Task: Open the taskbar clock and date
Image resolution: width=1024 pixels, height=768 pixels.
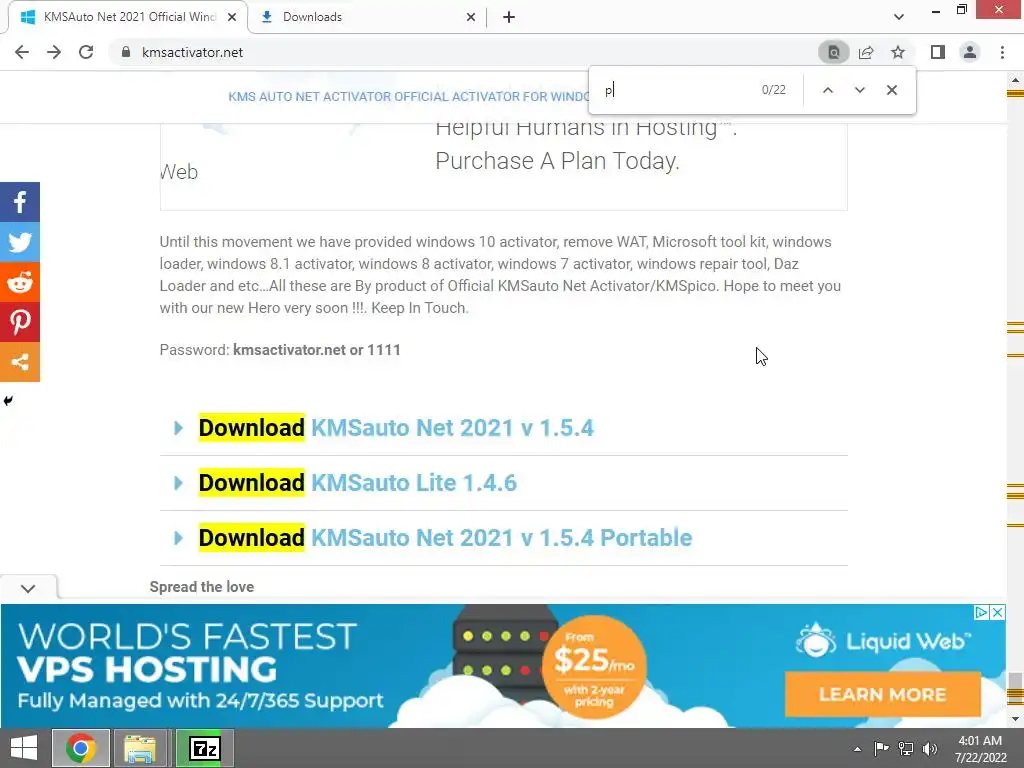Action: click(x=980, y=749)
